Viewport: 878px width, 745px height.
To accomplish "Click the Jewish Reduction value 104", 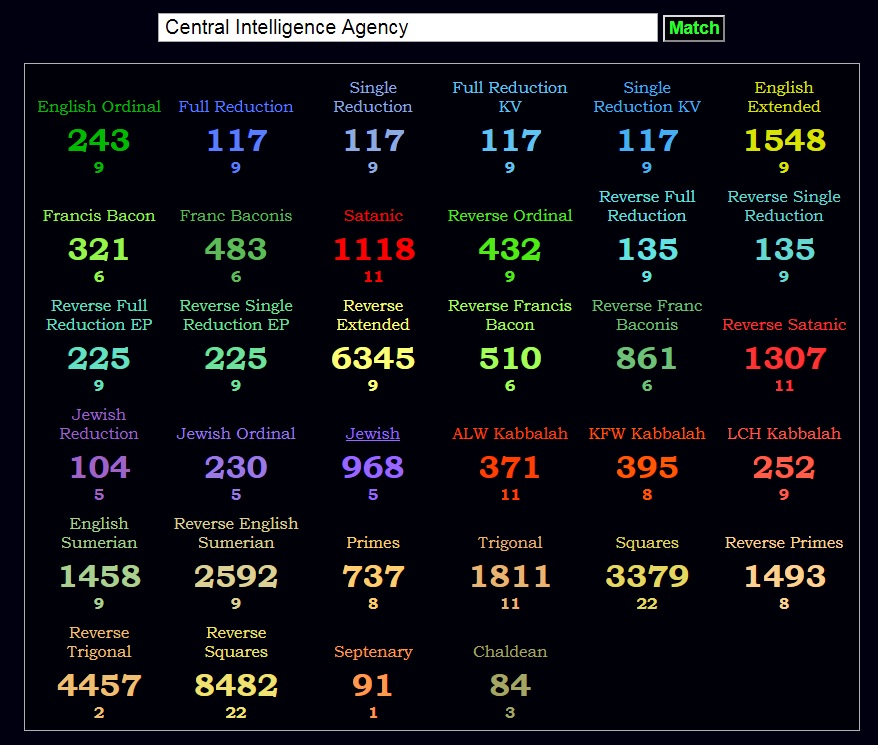I will coord(100,467).
